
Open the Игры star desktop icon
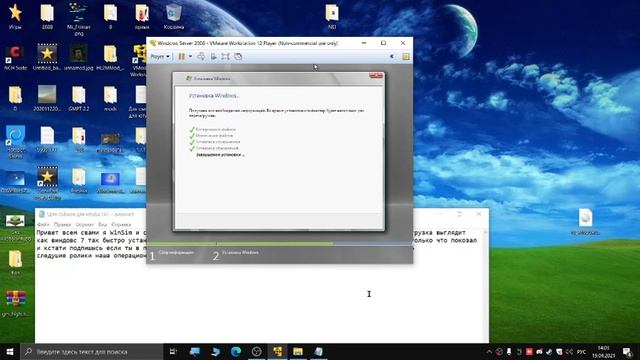click(15, 17)
